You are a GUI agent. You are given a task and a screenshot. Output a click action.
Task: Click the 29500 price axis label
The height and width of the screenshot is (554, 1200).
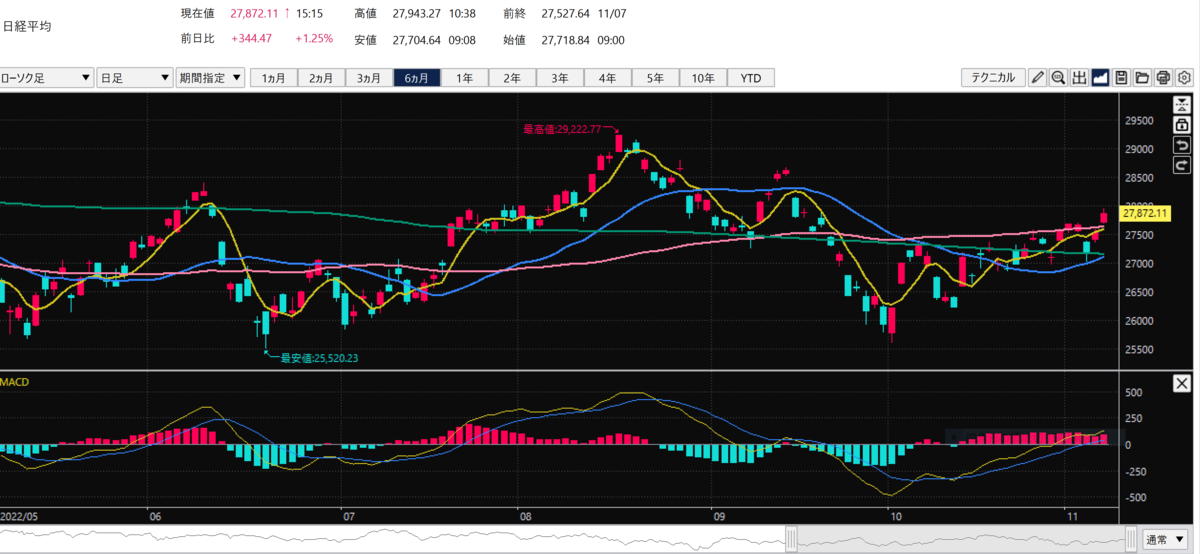(1139, 121)
